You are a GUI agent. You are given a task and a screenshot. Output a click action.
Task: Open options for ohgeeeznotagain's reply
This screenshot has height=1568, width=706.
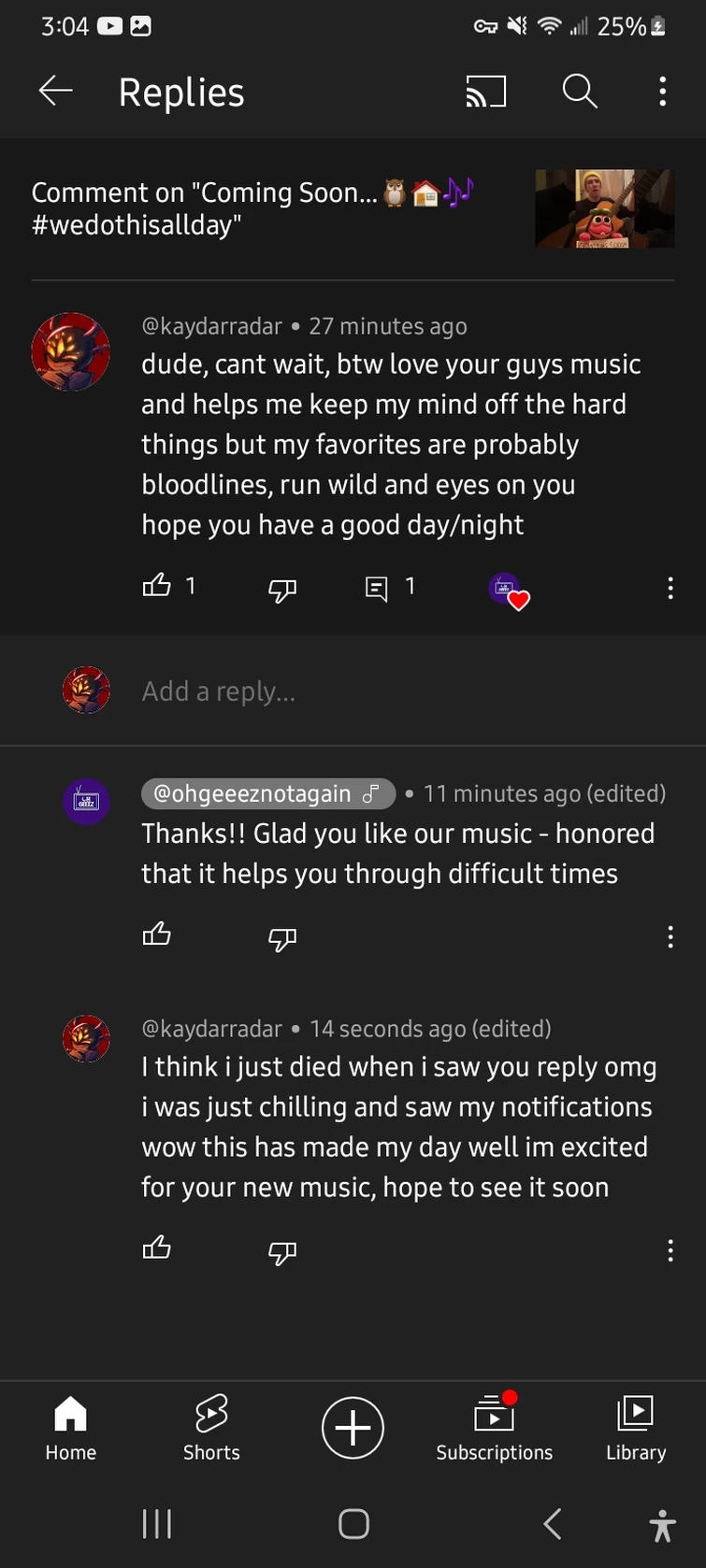(670, 937)
